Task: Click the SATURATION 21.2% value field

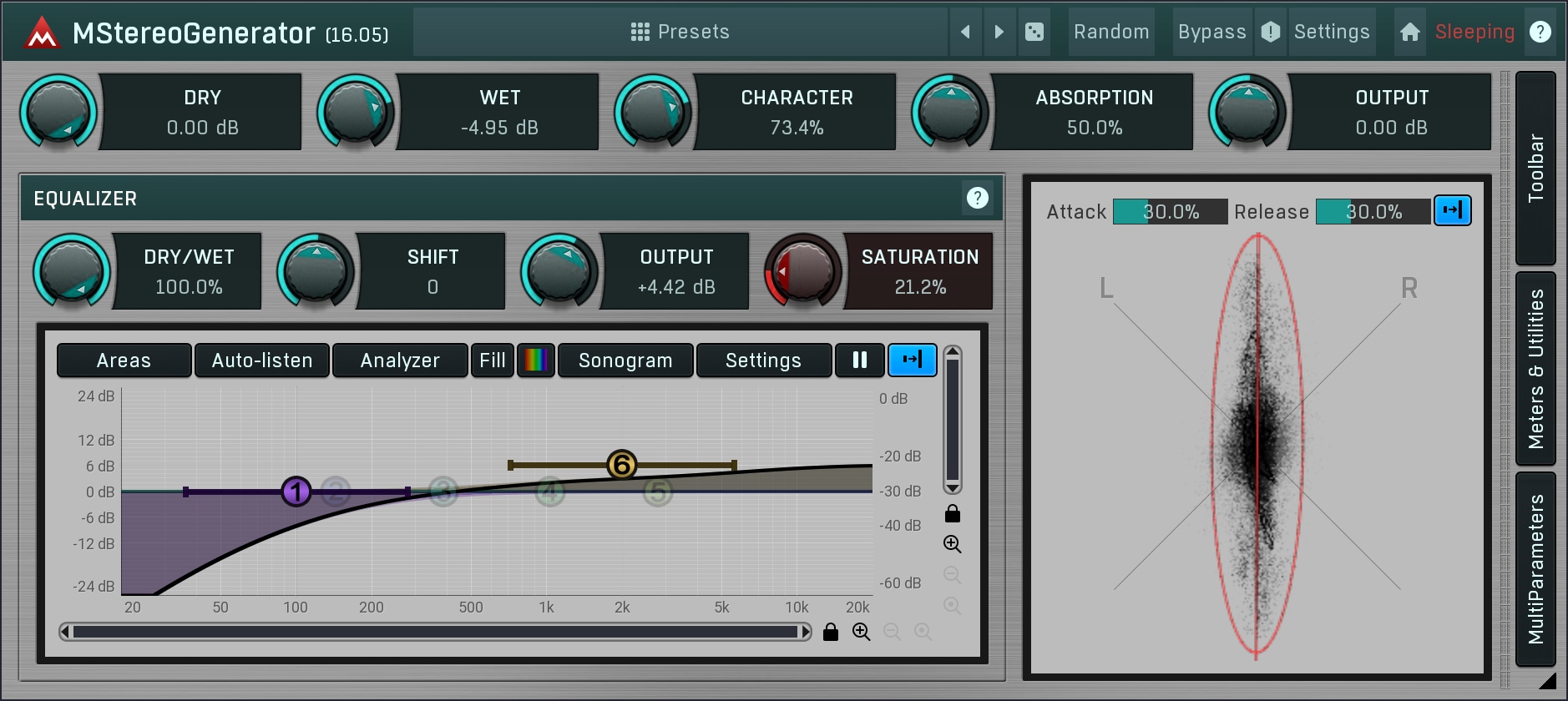Action: 920,271
